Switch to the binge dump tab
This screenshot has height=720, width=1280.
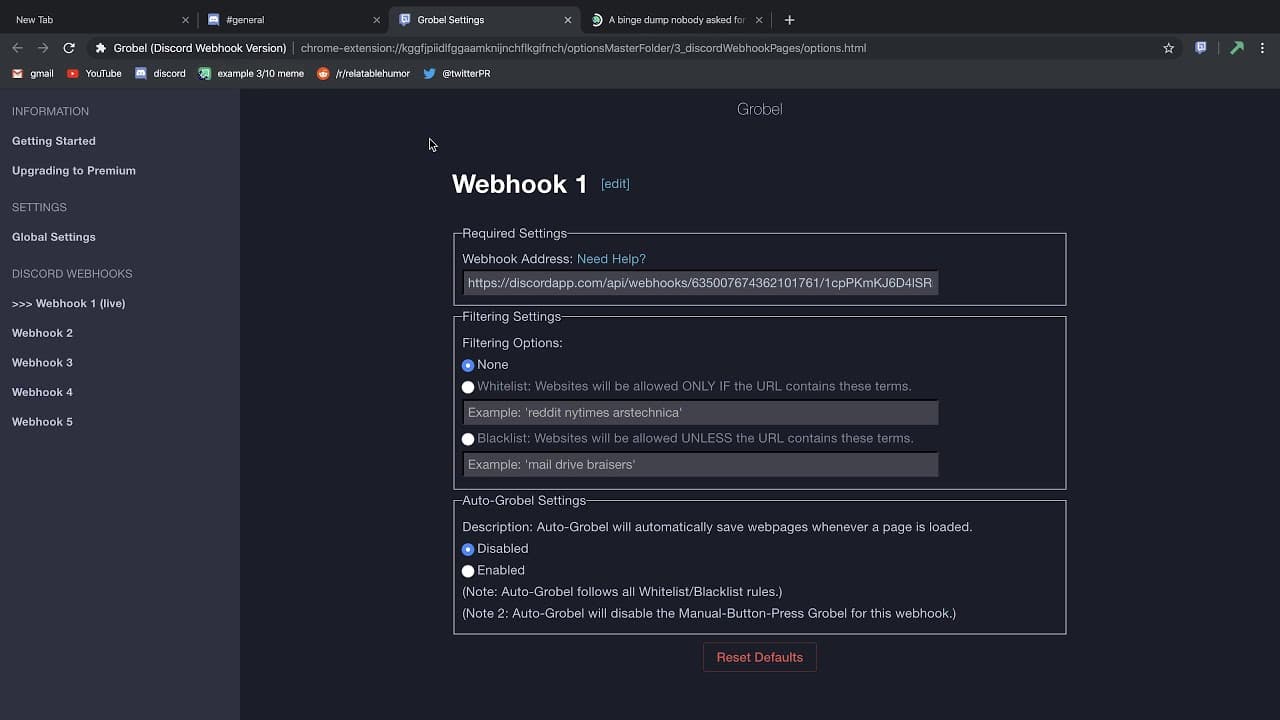pos(676,20)
